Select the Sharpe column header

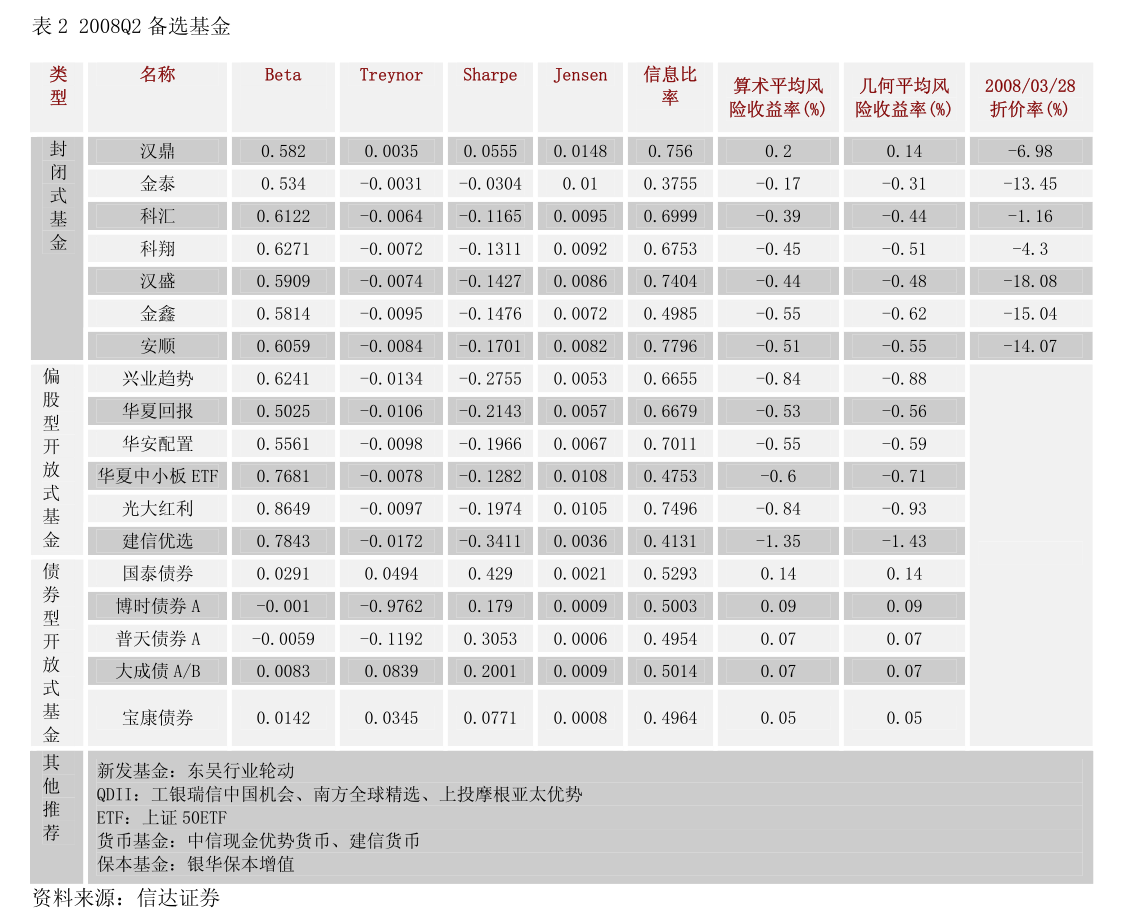pyautogui.click(x=489, y=74)
